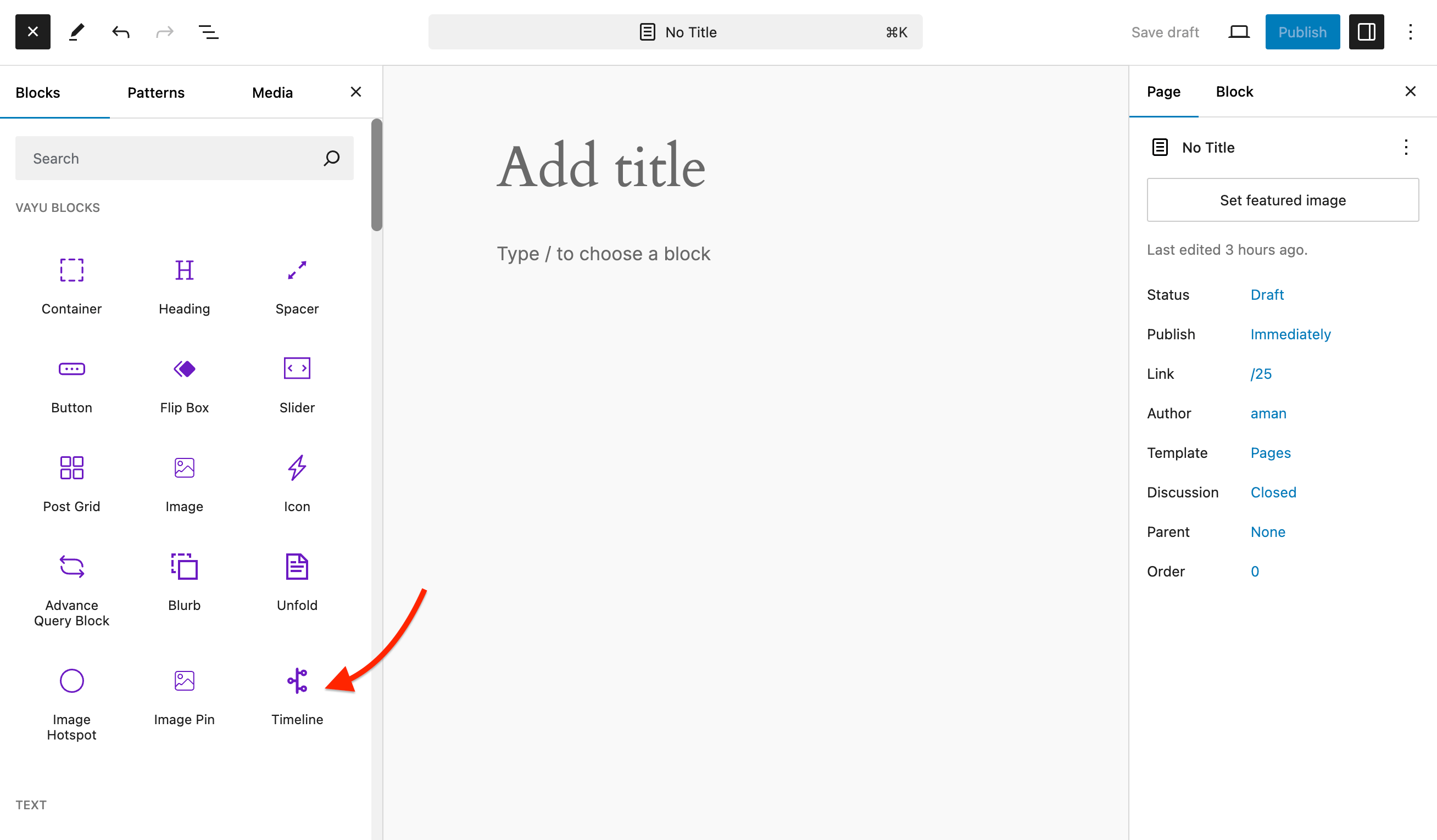Close the block inserter with black X toggle

point(32,32)
